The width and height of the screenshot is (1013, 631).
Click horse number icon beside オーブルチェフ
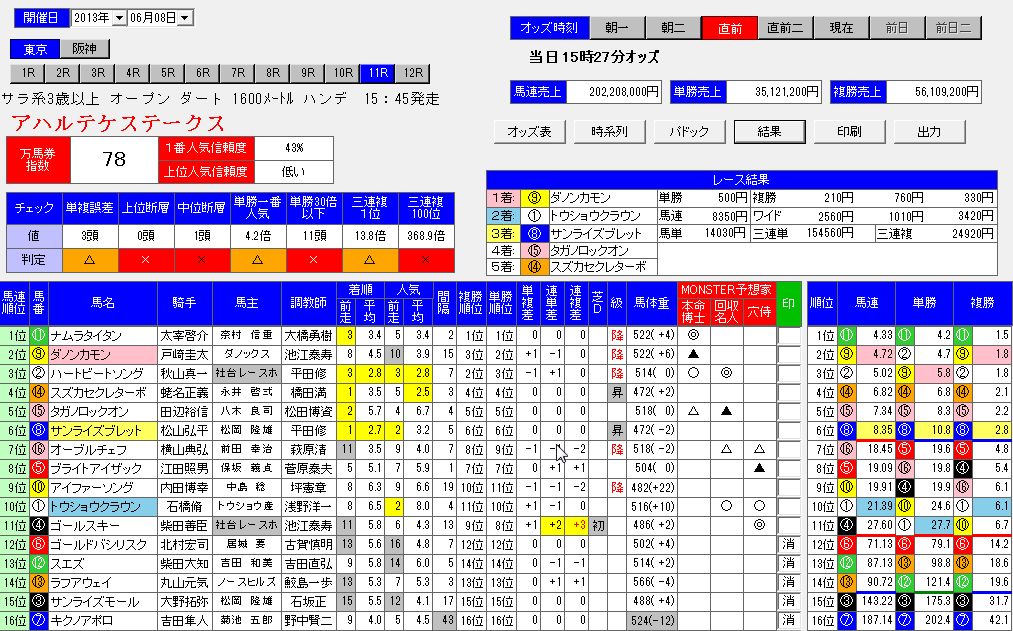(x=39, y=450)
